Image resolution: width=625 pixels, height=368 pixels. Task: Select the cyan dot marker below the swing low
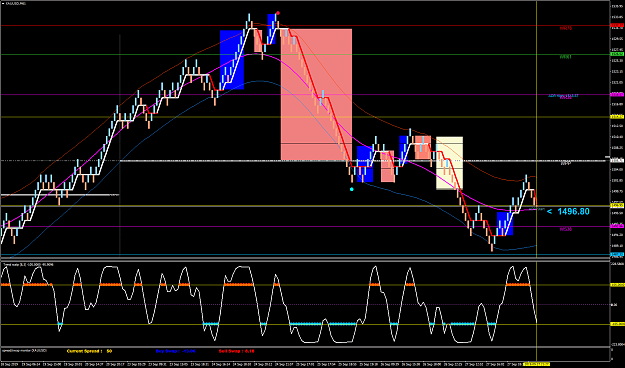pyautogui.click(x=352, y=189)
